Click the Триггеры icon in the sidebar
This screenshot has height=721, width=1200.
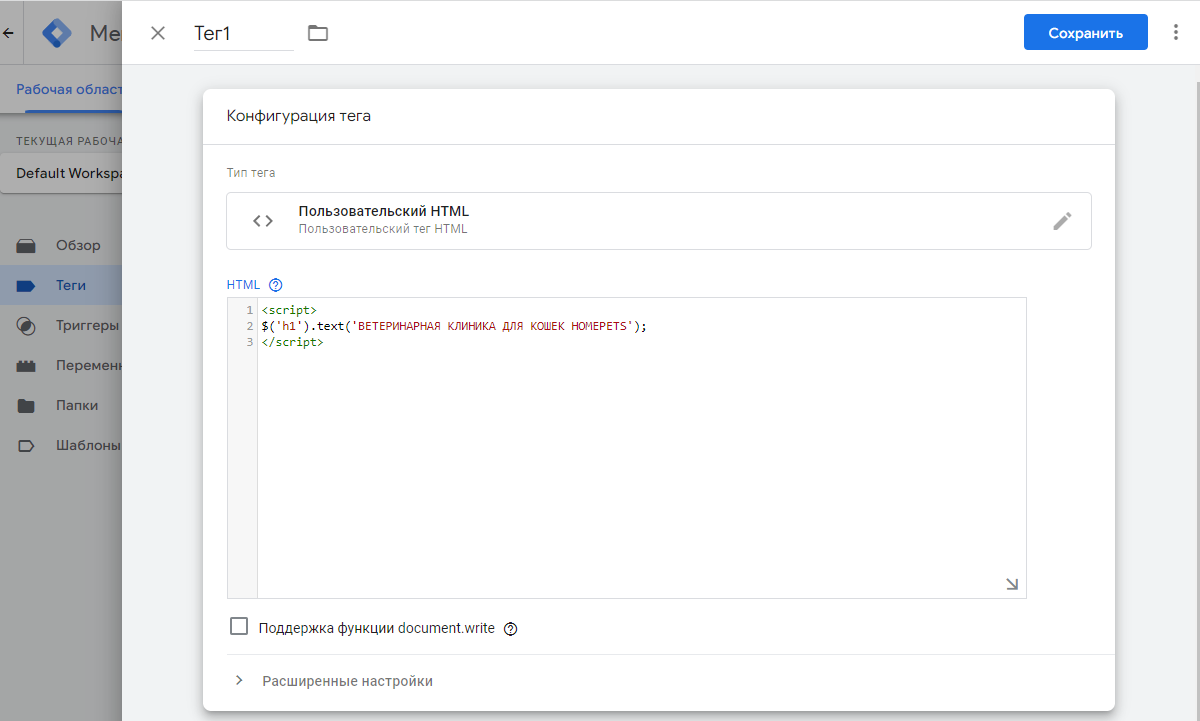(x=26, y=326)
